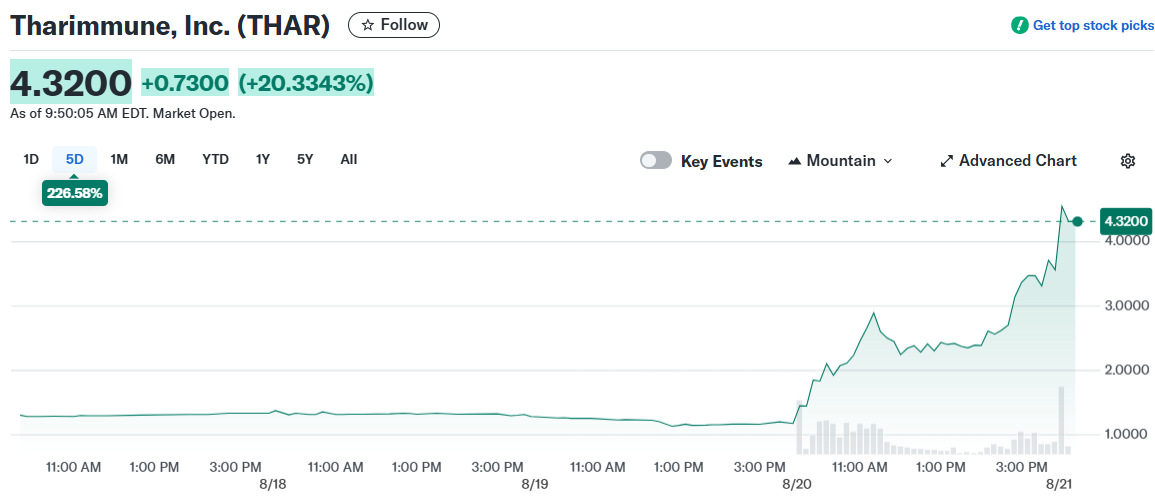Click the +0.7300 price change value
This screenshot has height=498, width=1155.
click(185, 83)
